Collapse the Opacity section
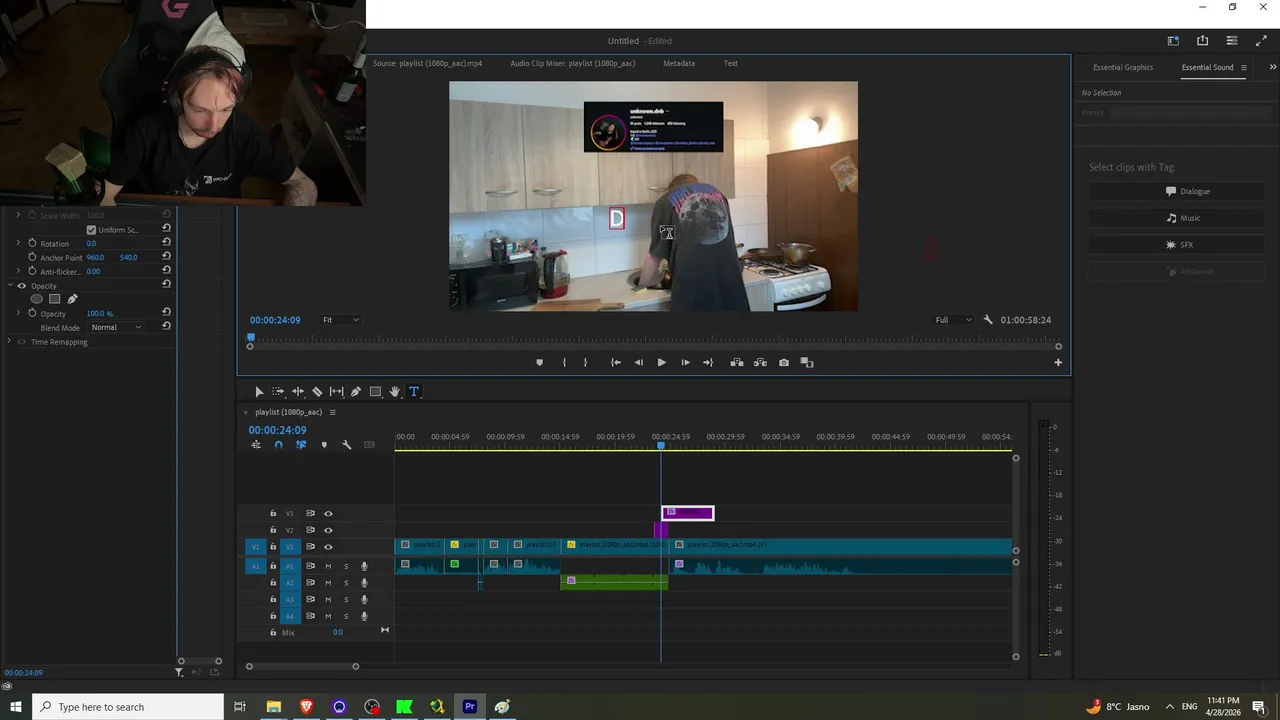This screenshot has width=1280, height=720. (x=9, y=286)
